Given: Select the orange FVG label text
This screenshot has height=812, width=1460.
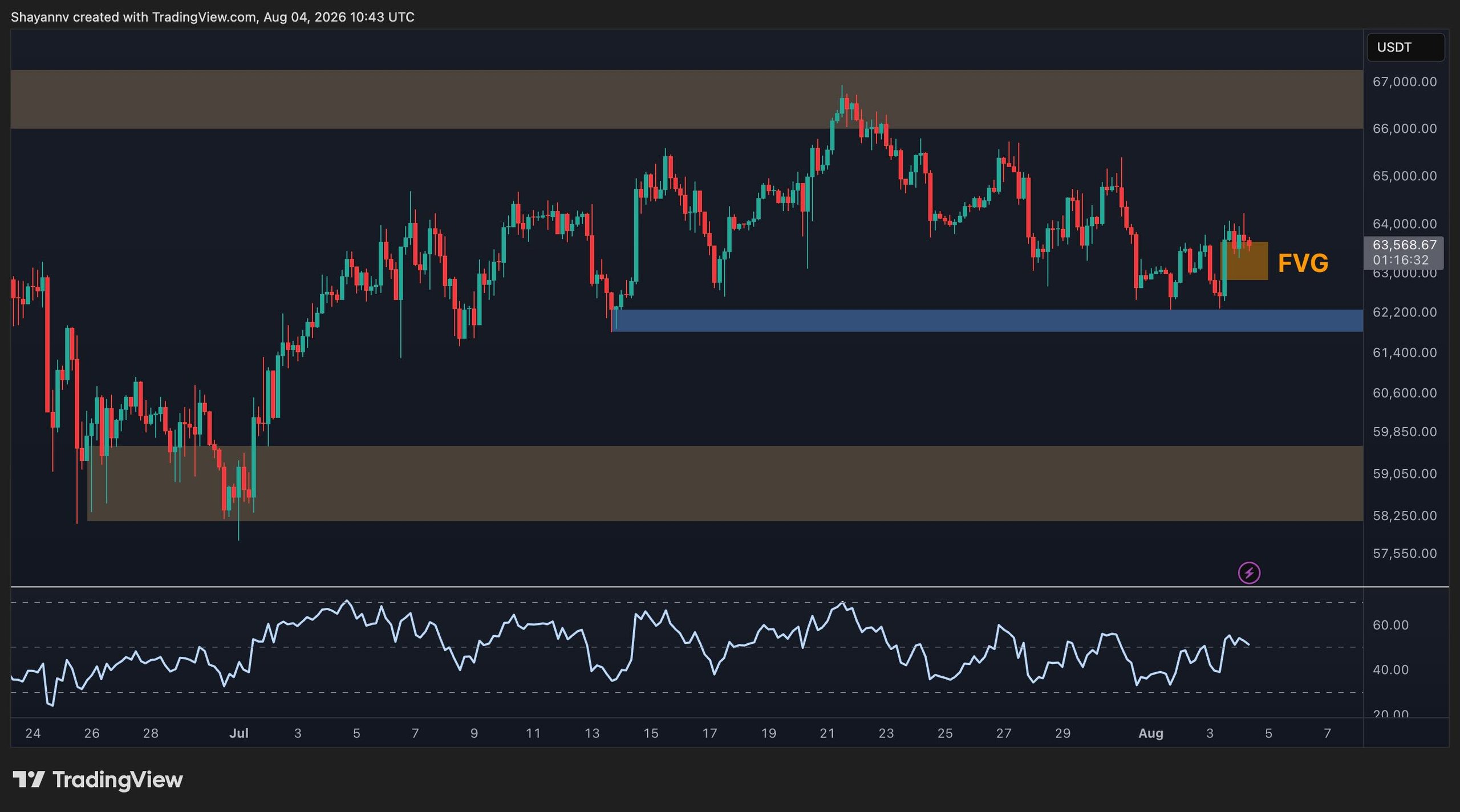Looking at the screenshot, I should point(1303,263).
